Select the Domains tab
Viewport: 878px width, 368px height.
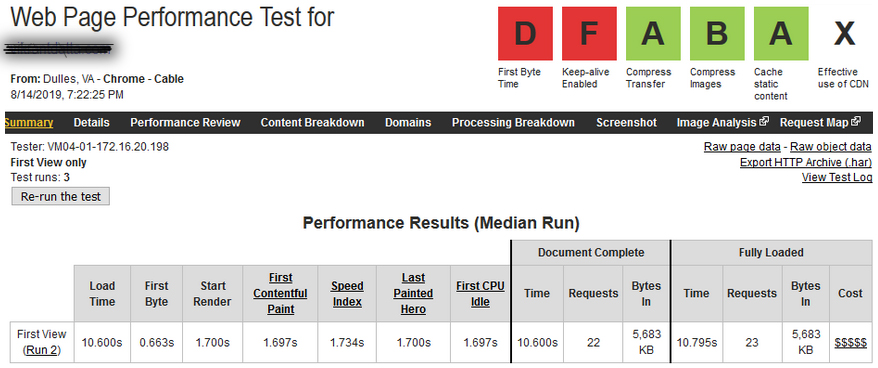(x=408, y=123)
